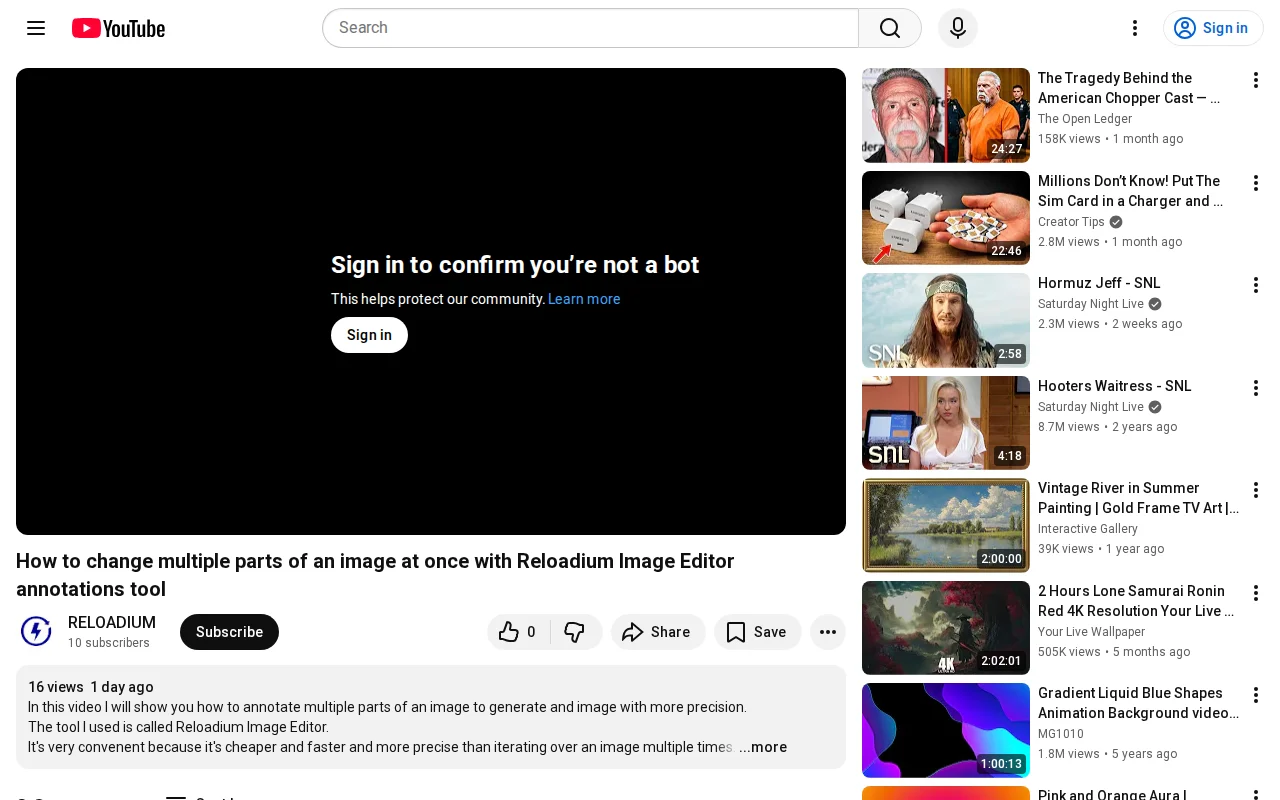This screenshot has height=800, width=1280.
Task: Like the video with thumbs up
Action: pyautogui.click(x=519, y=632)
